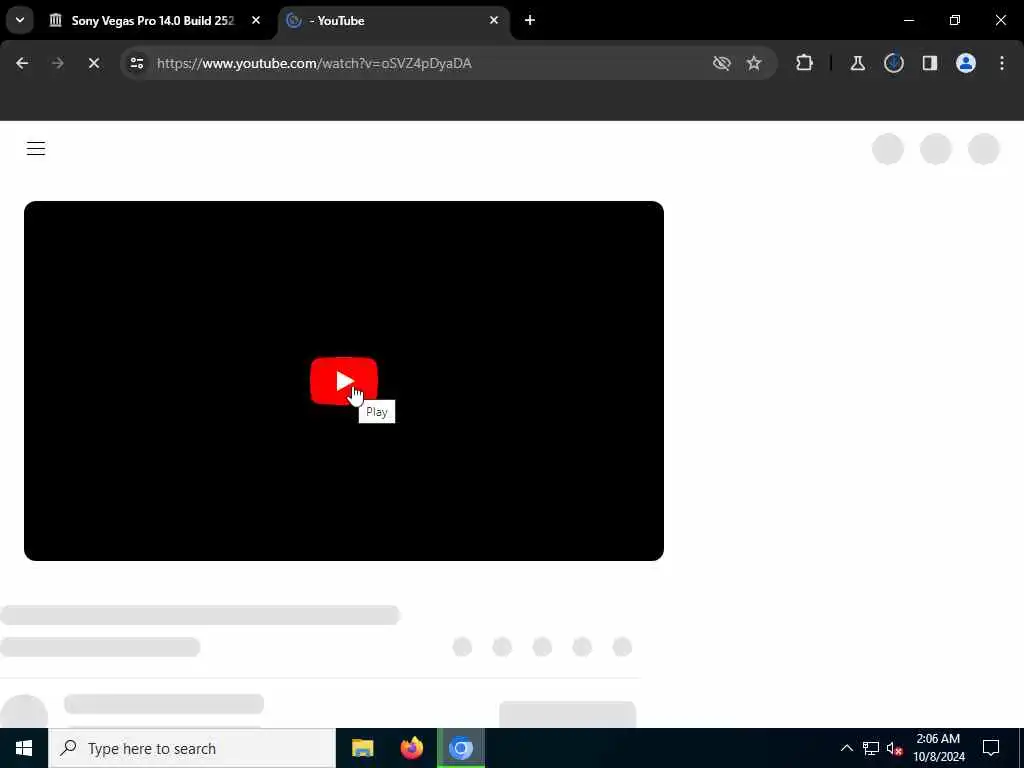Show hidden system tray icons
This screenshot has width=1024, height=768.
[x=846, y=748]
